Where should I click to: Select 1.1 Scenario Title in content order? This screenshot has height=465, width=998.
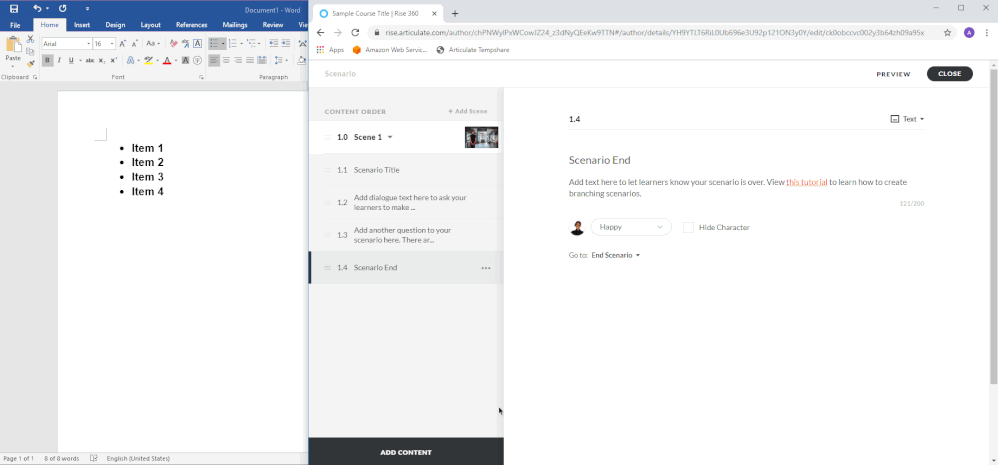click(x=405, y=170)
